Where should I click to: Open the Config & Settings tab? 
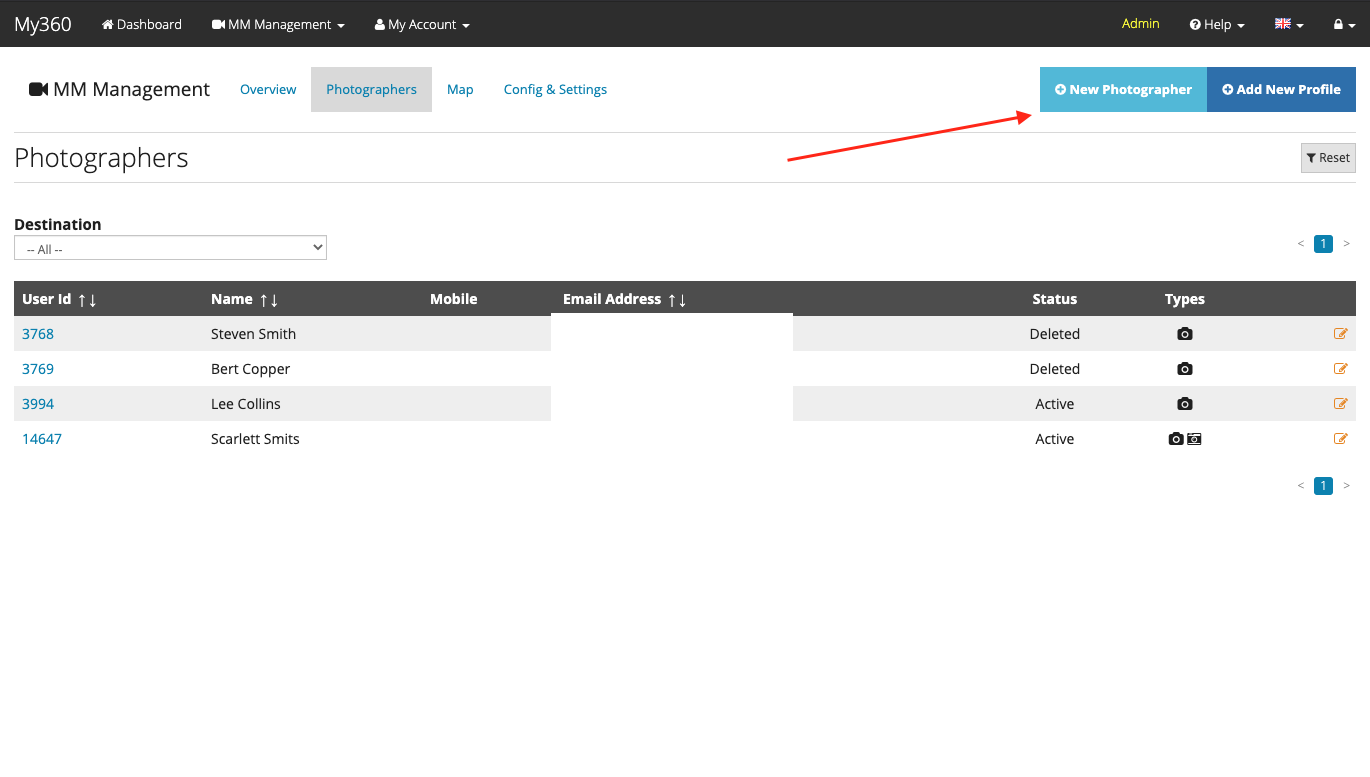coord(555,89)
